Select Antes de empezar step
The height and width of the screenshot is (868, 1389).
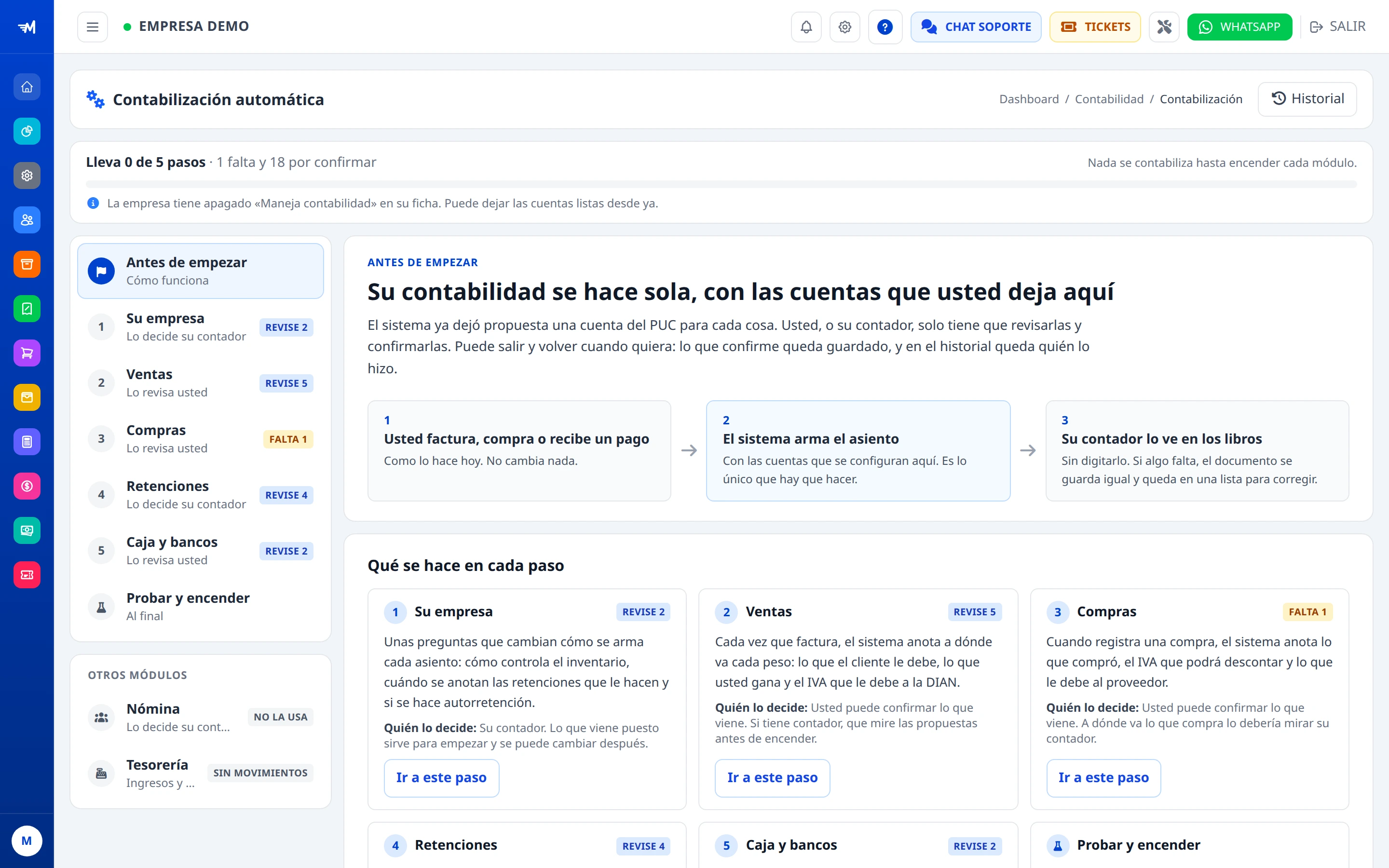(x=200, y=271)
